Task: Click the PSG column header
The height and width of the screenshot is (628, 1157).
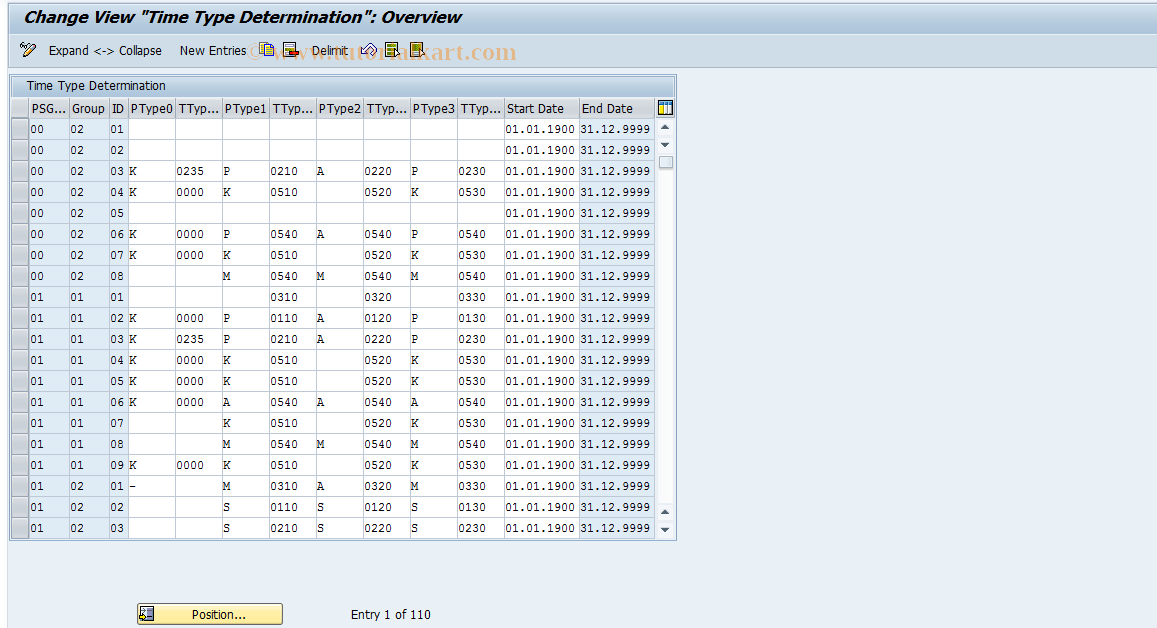Action: pyautogui.click(x=49, y=108)
